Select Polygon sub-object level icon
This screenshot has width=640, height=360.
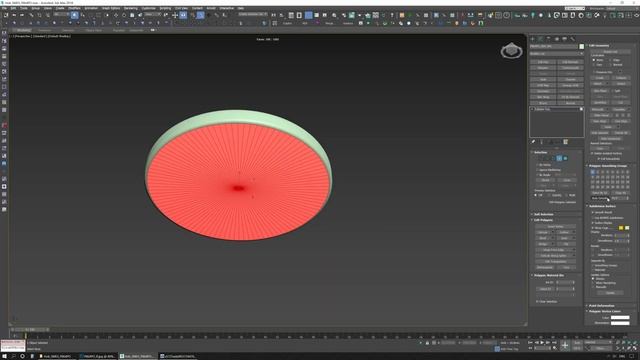pyautogui.click(x=559, y=158)
